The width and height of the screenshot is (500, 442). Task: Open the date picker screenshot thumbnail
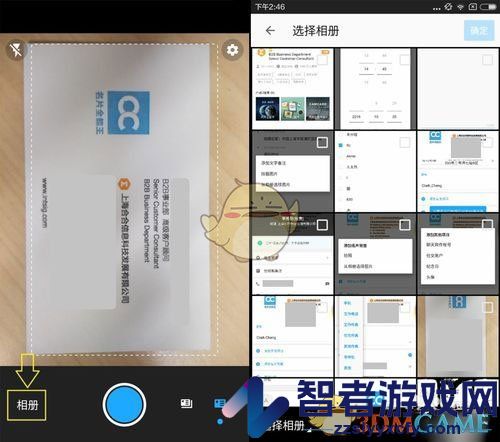coord(375,89)
